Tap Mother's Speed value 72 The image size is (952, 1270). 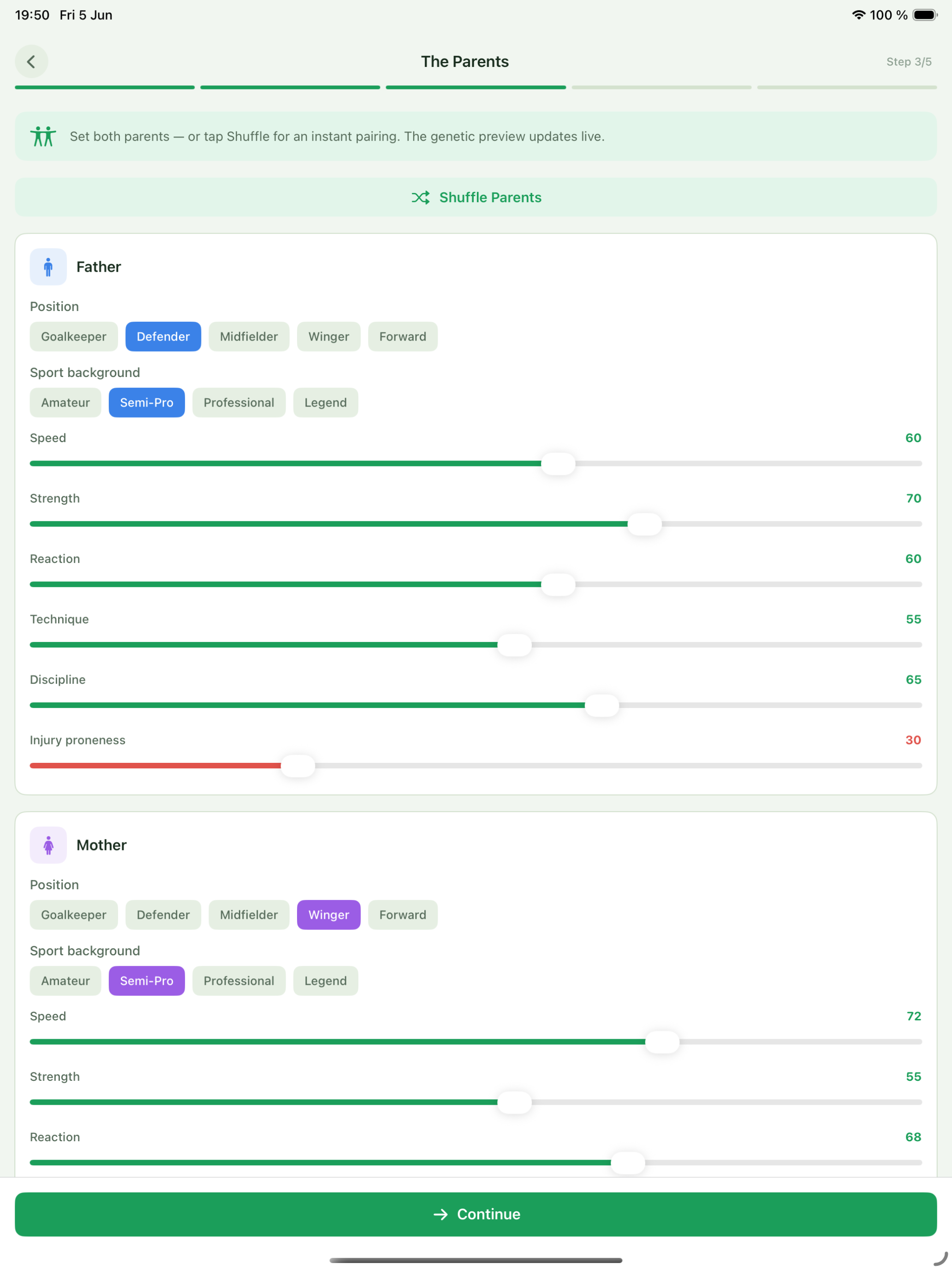[x=914, y=1016]
